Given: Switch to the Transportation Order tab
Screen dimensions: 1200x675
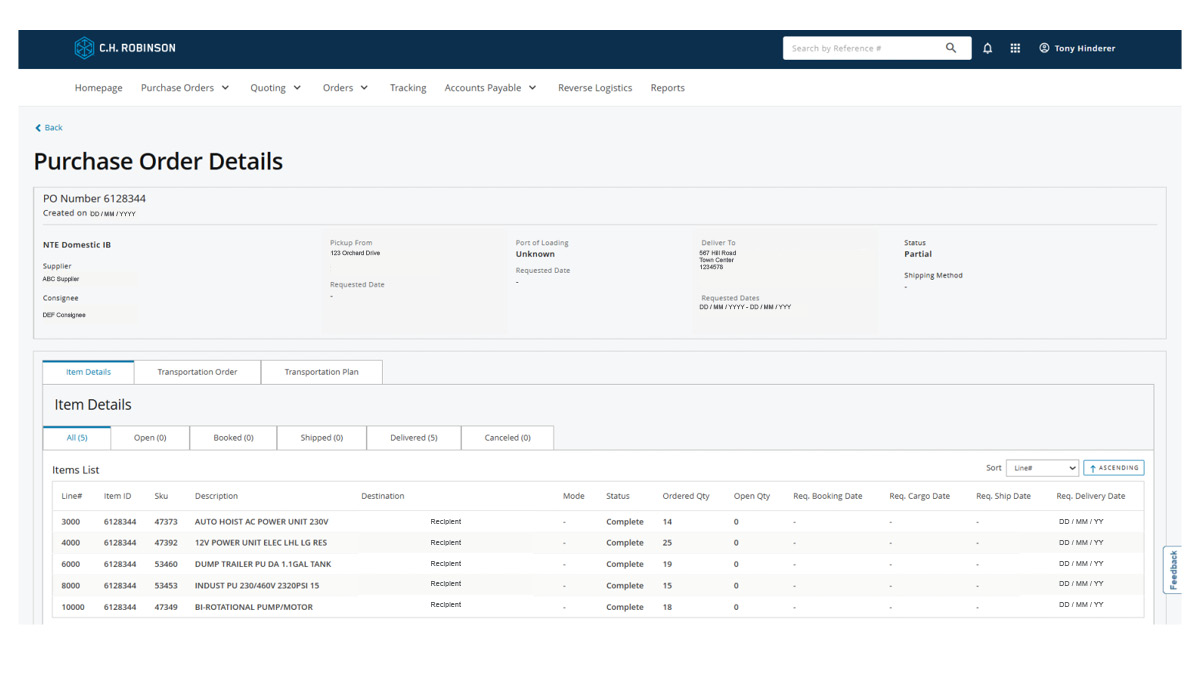Looking at the screenshot, I should (197, 371).
